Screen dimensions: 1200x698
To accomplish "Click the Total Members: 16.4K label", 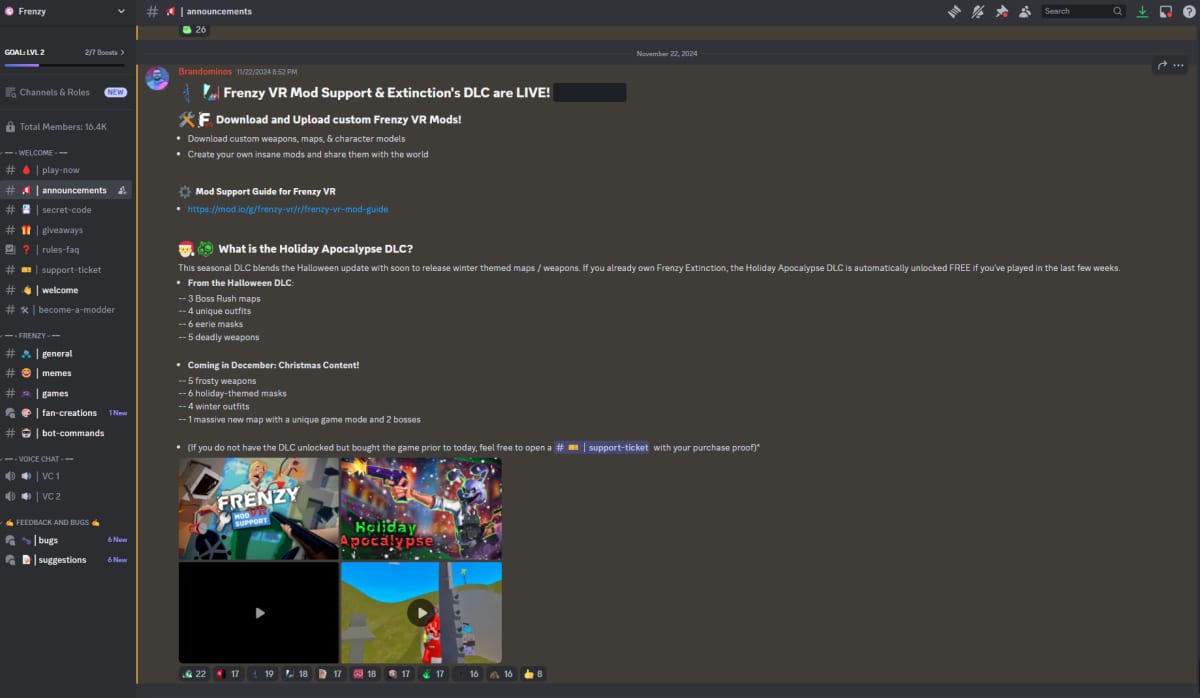I will click(63, 127).
